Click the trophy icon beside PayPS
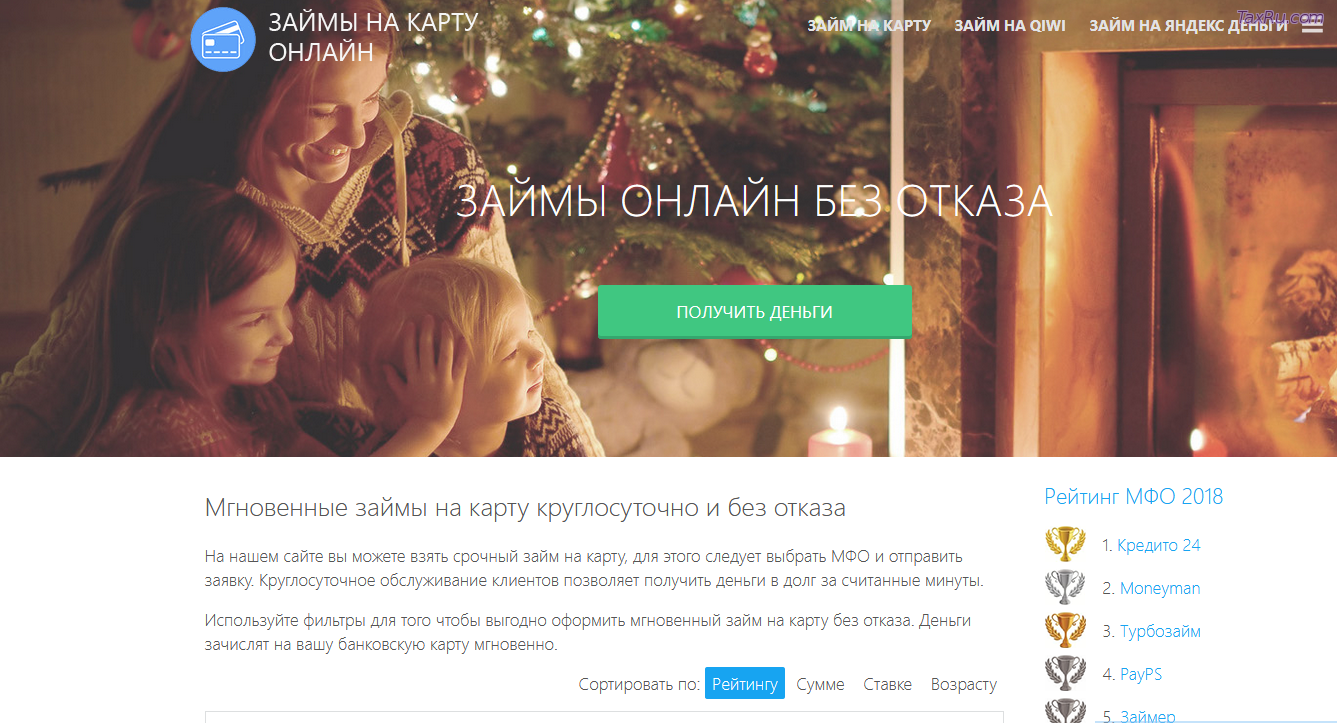 pos(1065,673)
